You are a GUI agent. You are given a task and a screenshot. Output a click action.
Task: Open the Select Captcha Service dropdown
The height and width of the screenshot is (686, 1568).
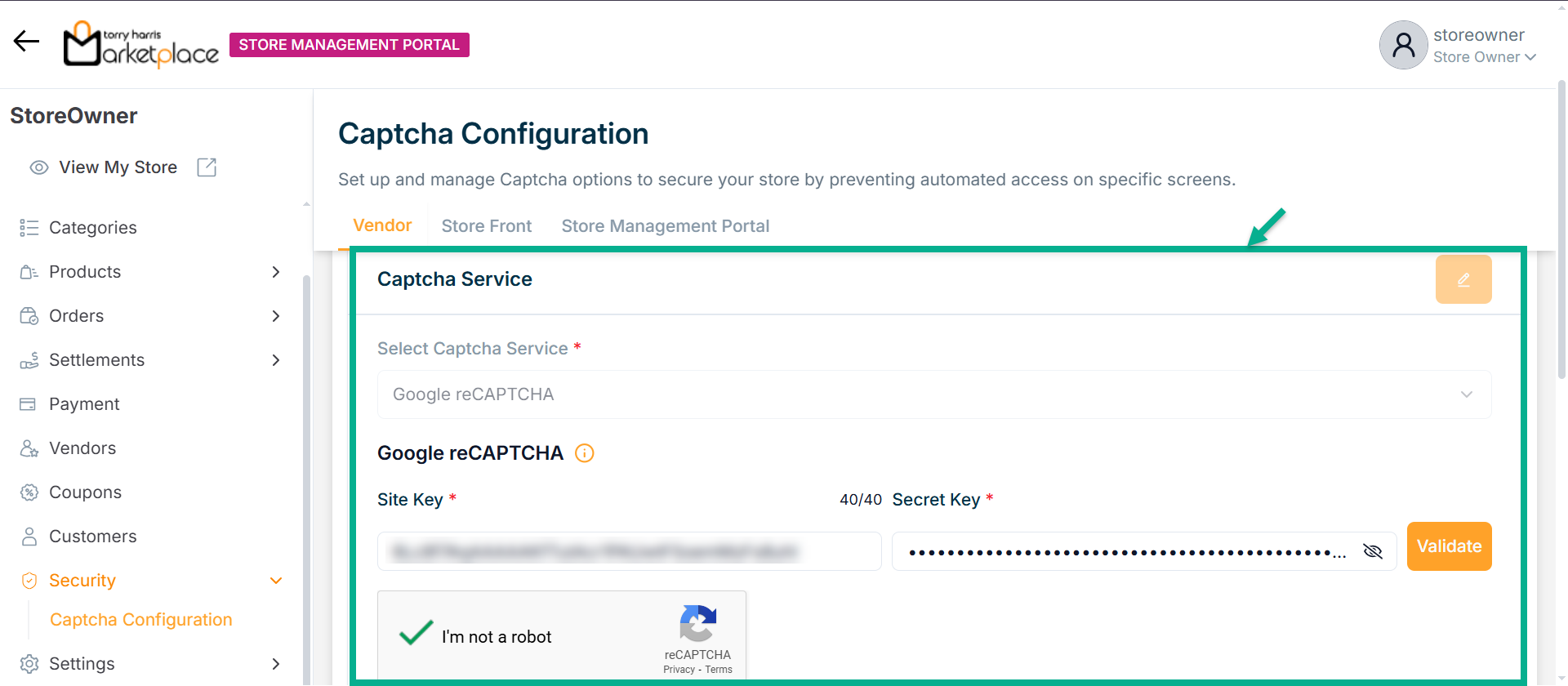pos(933,394)
